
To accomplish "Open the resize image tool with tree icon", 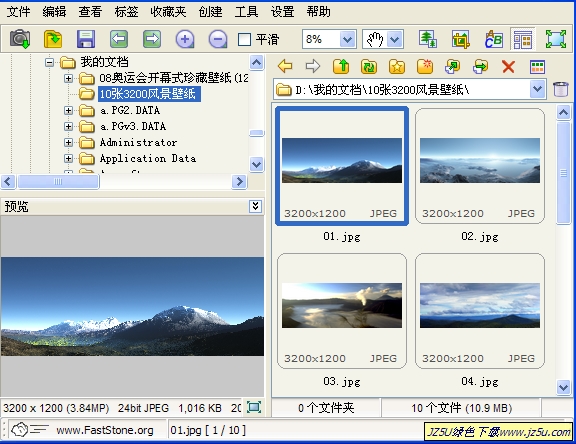I will coord(428,39).
